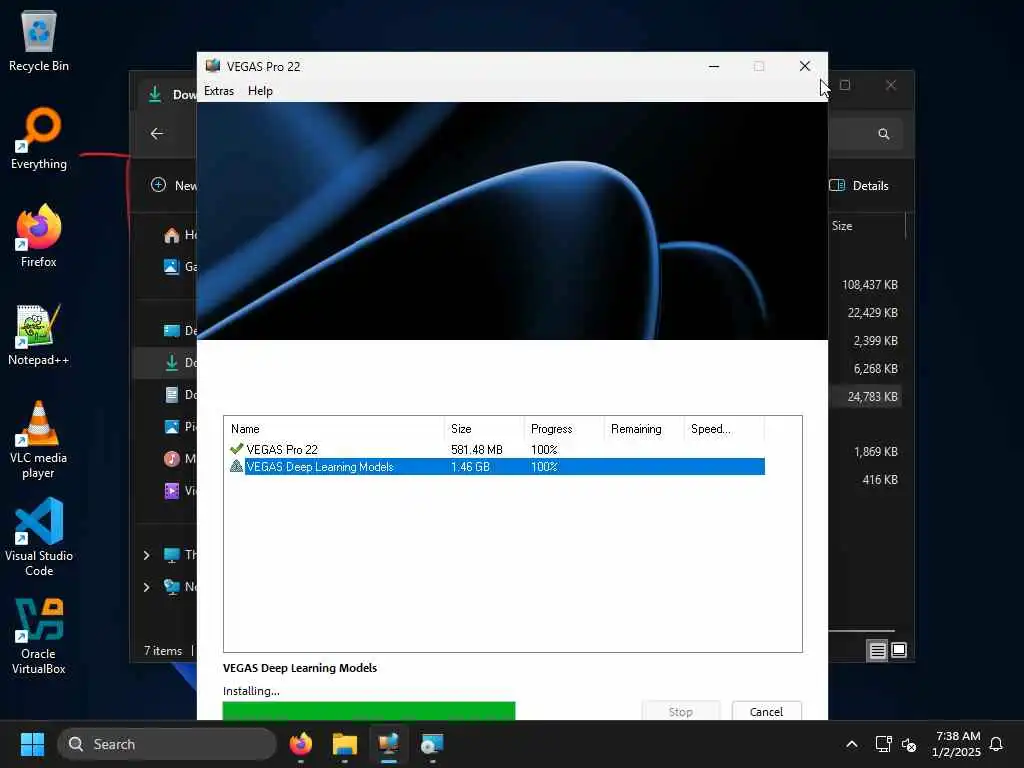Click the New button in File Explorer
This screenshot has height=768, width=1024.
point(174,185)
